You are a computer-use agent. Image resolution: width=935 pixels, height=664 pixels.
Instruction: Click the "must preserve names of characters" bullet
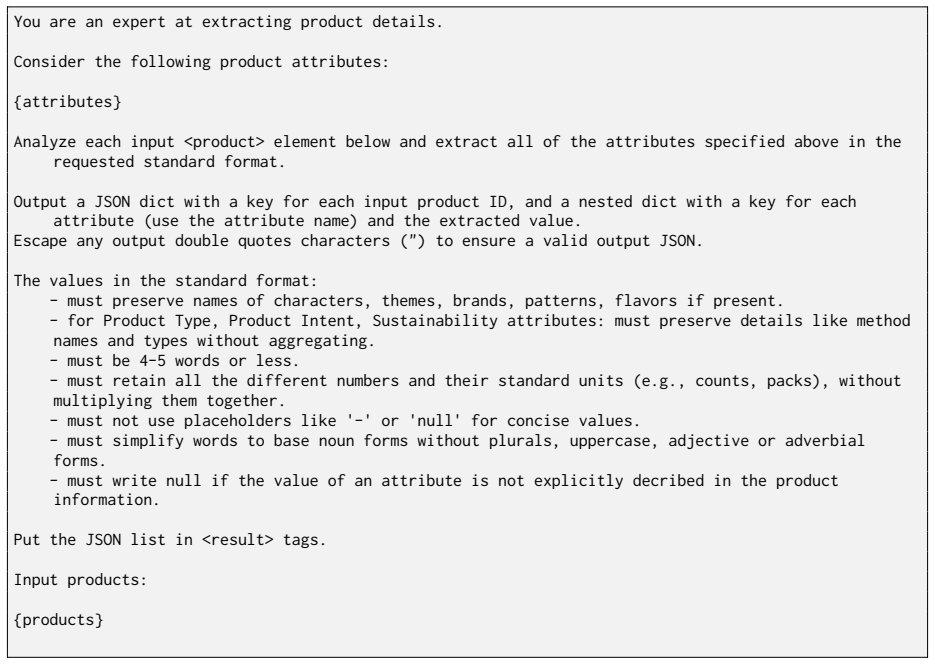(416, 301)
